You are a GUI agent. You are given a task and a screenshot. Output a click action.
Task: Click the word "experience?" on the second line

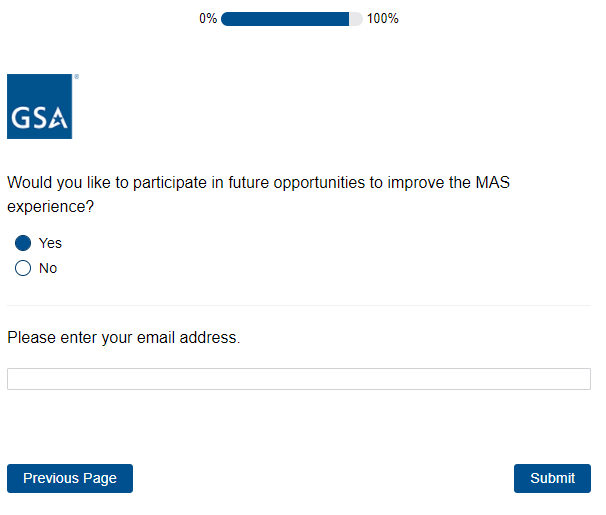[51, 207]
